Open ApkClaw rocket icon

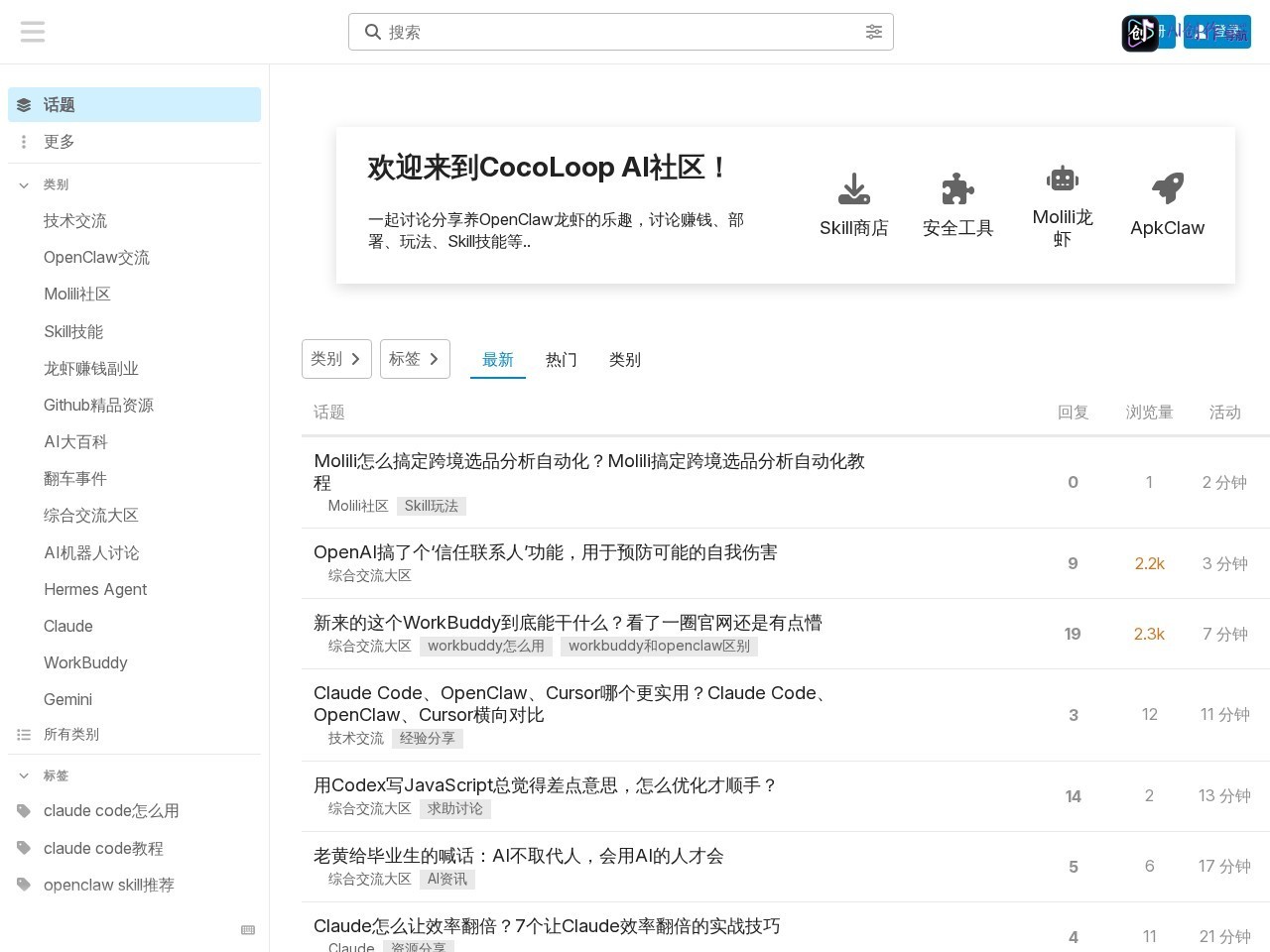[x=1168, y=188]
